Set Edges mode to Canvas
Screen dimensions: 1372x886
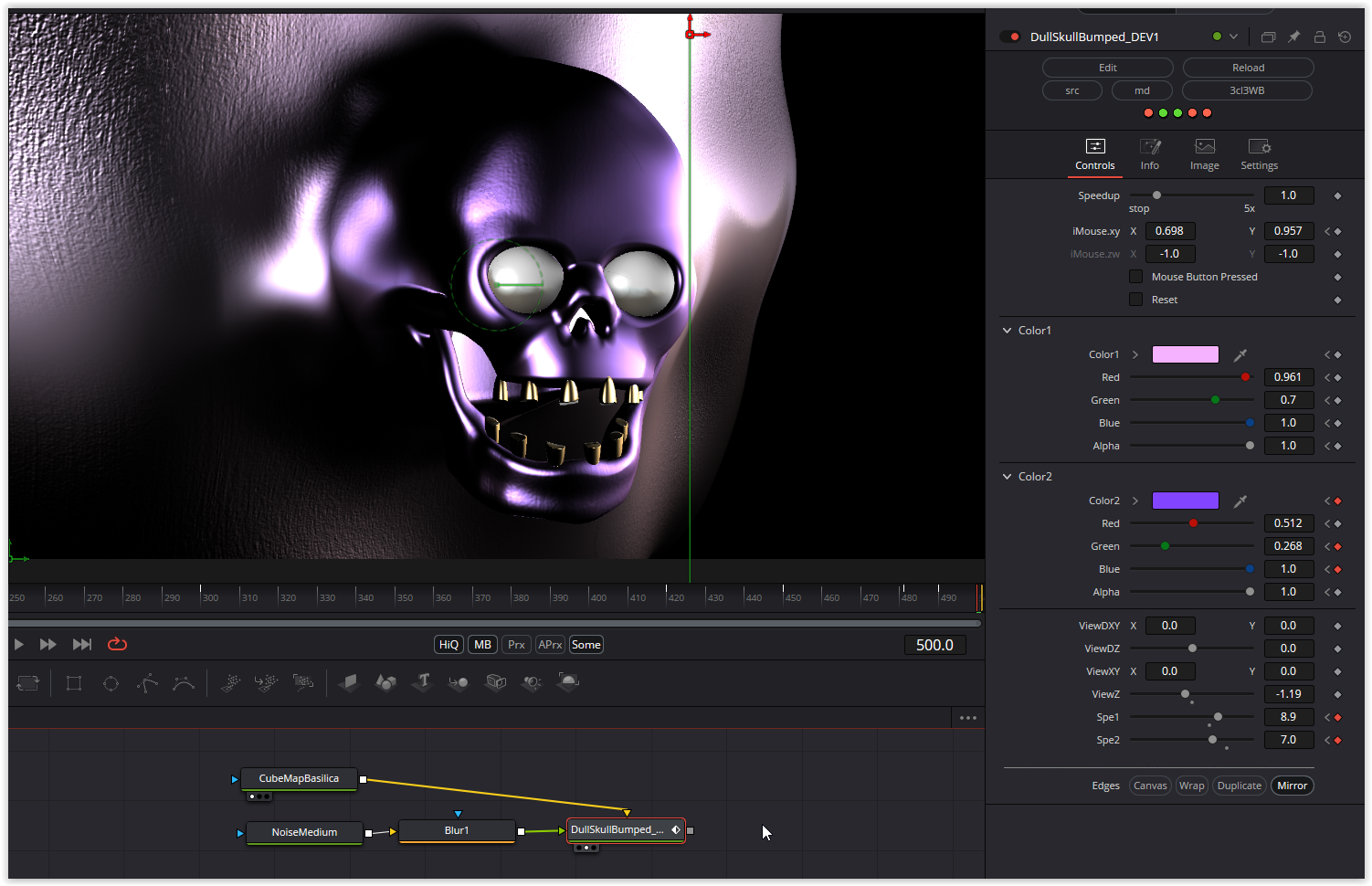pos(1150,786)
